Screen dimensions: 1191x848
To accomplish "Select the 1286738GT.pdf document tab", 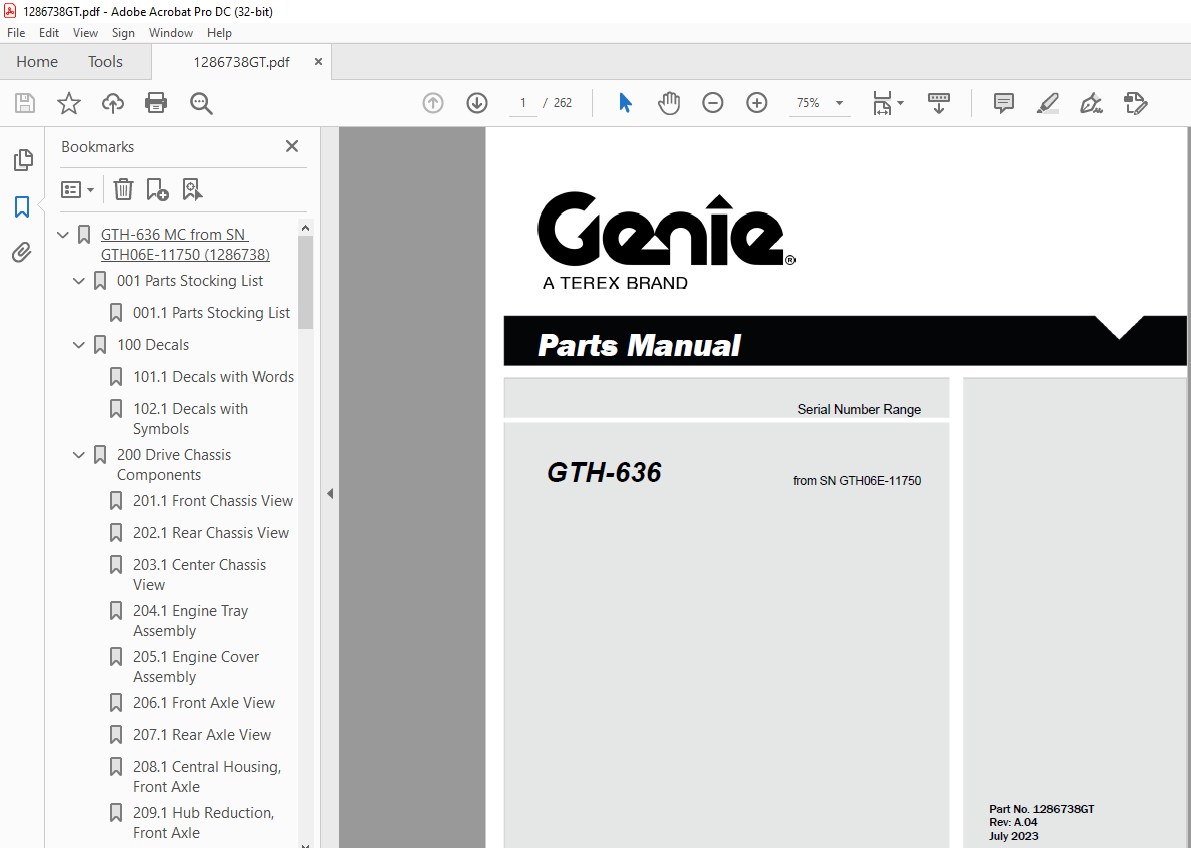I will [x=241, y=62].
